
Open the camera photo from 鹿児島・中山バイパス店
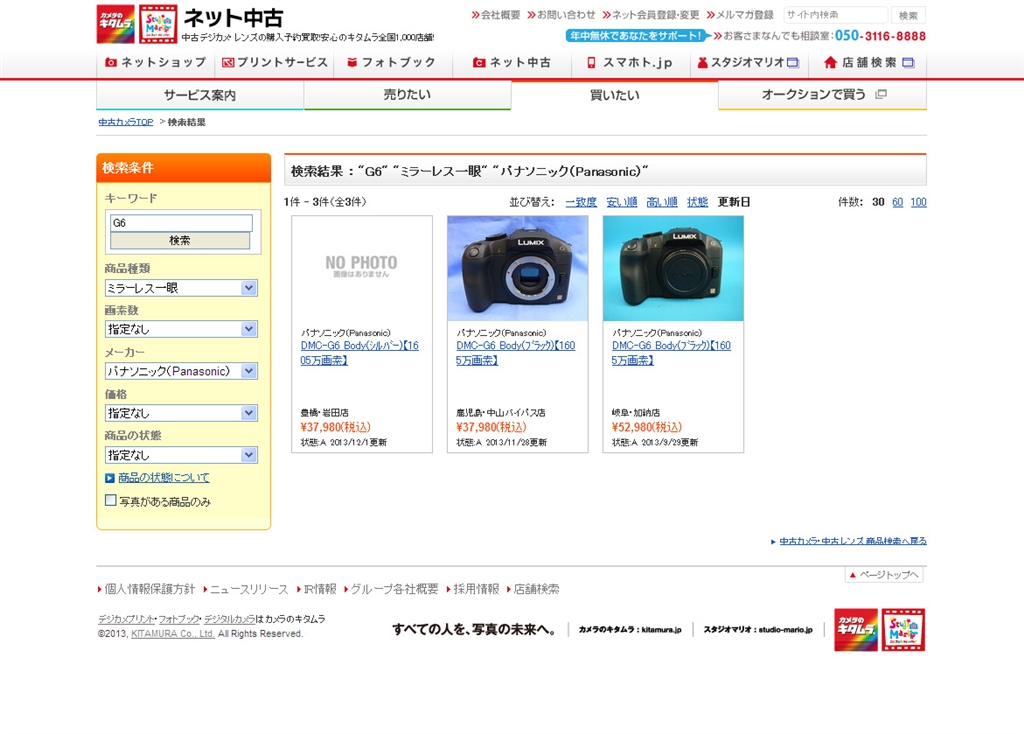518,268
